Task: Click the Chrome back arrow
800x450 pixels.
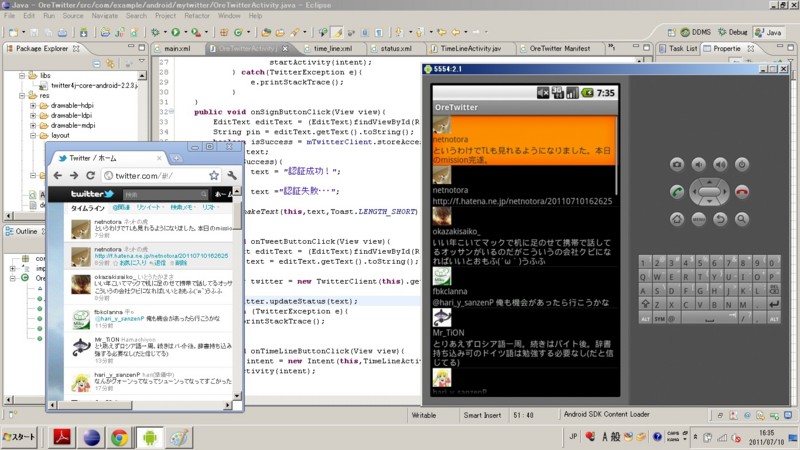Action: coord(58,176)
